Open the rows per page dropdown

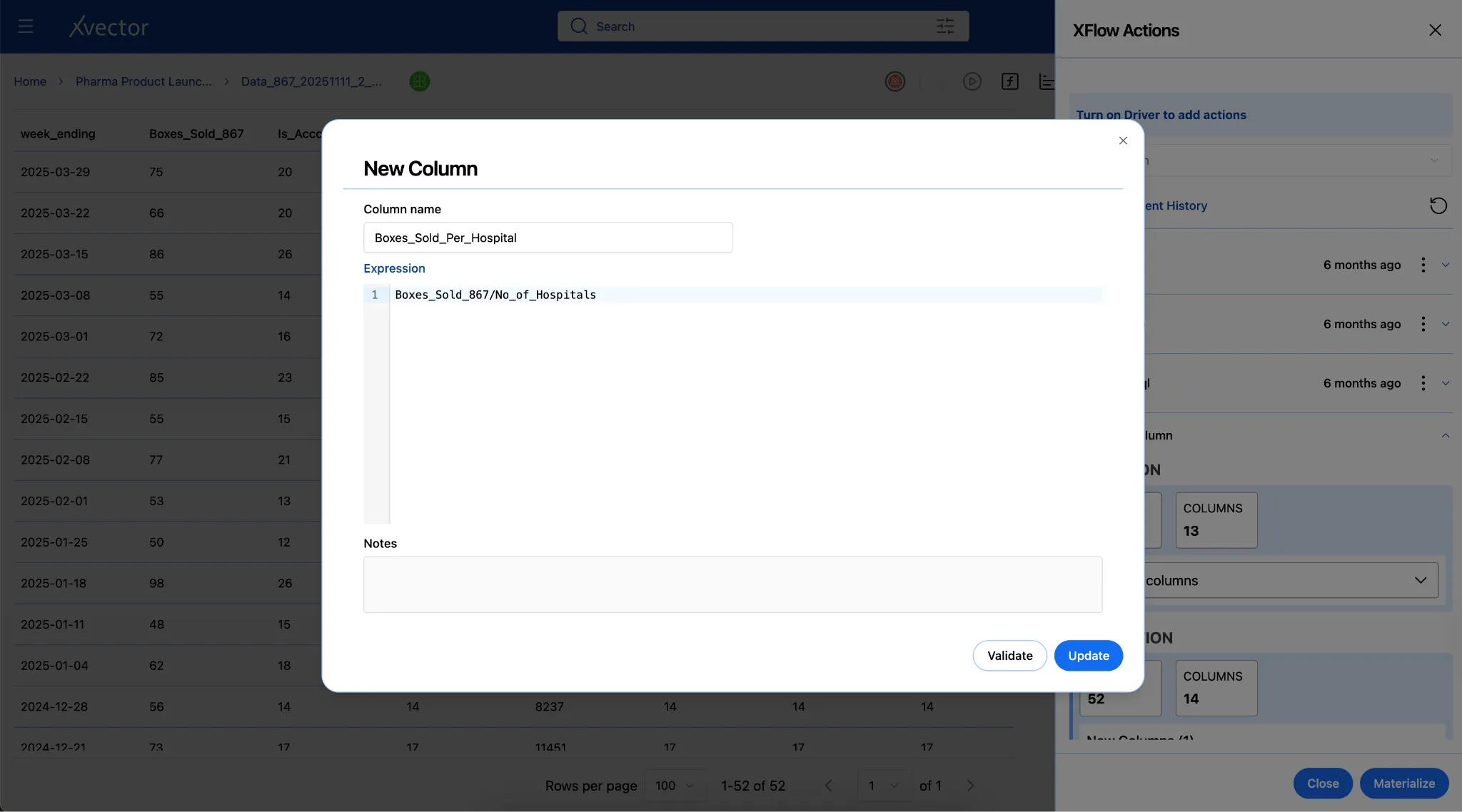point(675,786)
